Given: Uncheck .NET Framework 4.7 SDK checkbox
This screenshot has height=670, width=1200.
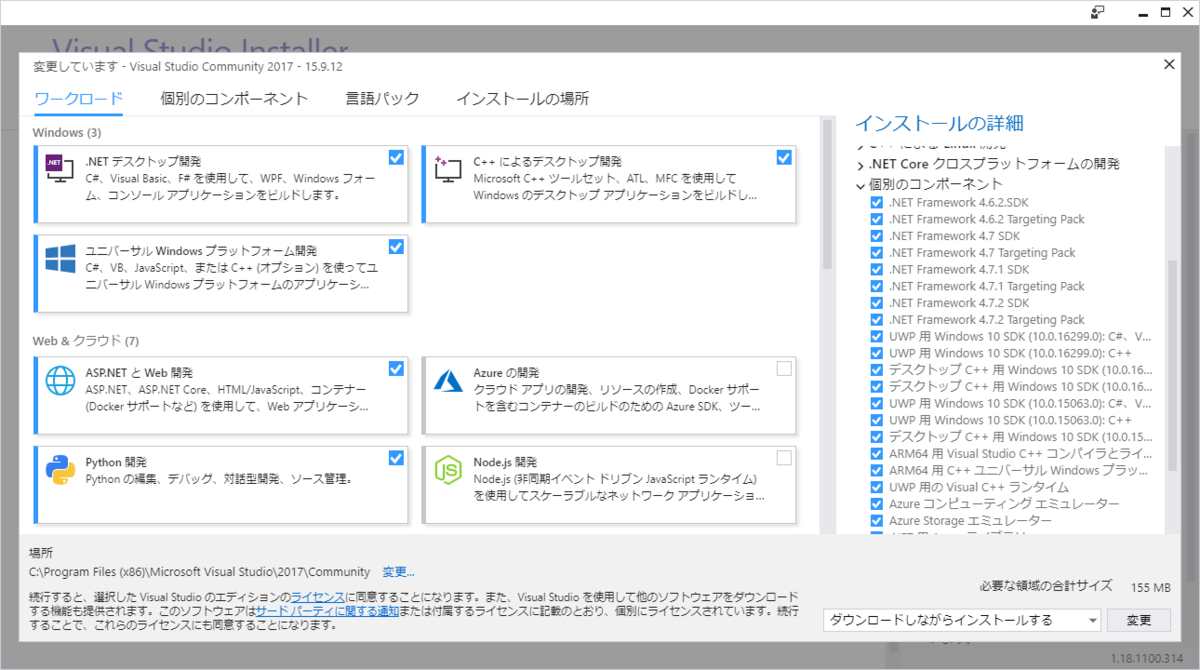Looking at the screenshot, I should [x=877, y=236].
